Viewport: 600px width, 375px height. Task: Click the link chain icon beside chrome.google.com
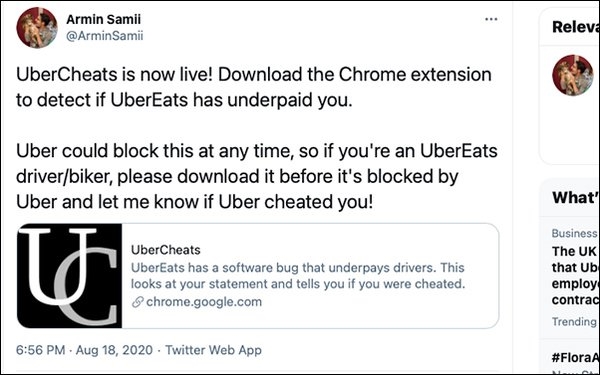pyautogui.click(x=137, y=302)
